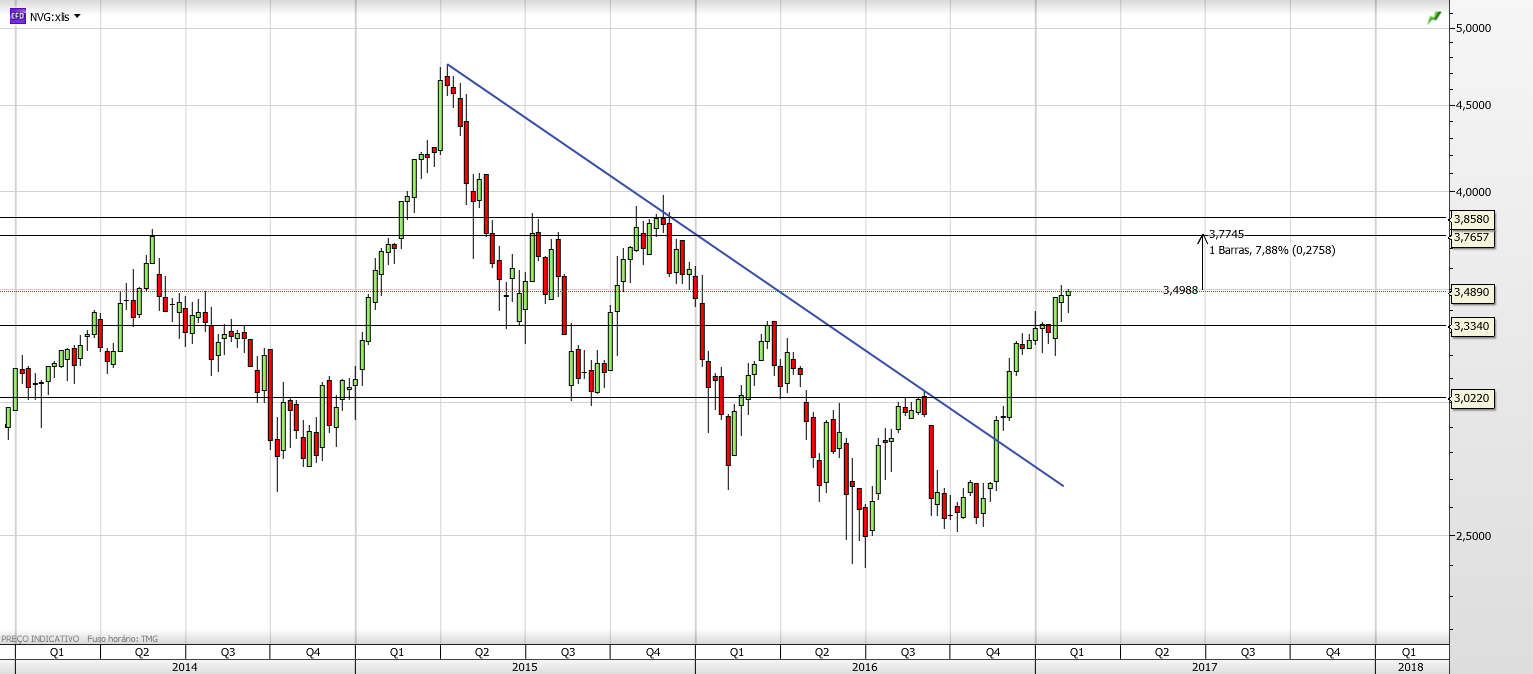Viewport: 1533px width, 674px height.
Task: Select the 3,8580 price level label
Action: [1472, 218]
